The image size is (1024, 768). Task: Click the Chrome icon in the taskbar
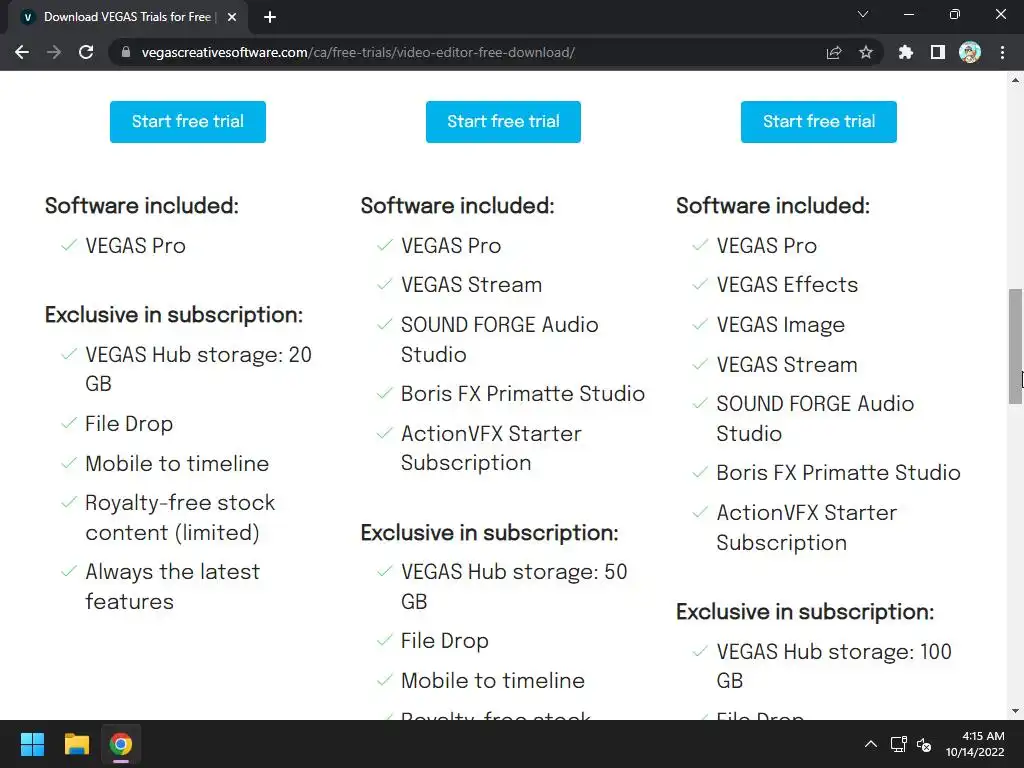[121, 744]
